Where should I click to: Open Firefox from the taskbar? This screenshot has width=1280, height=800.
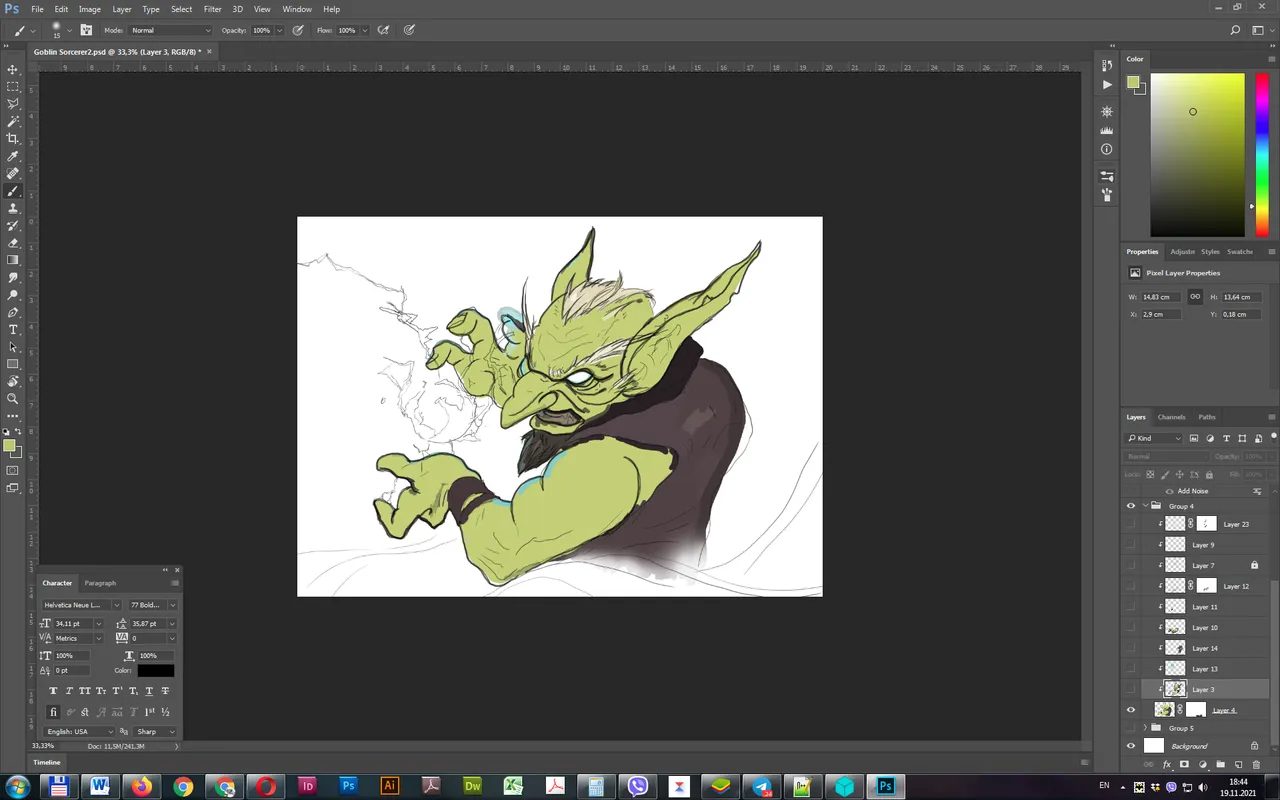point(141,786)
